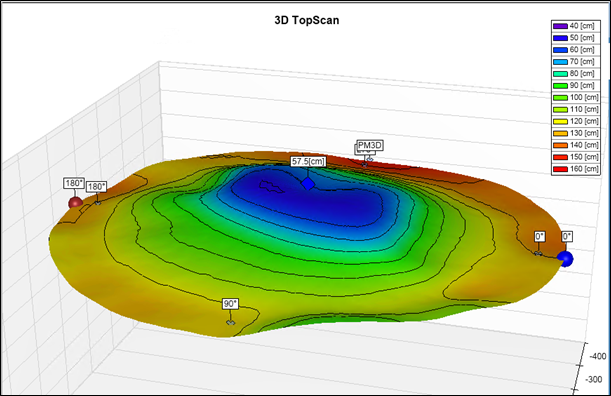
Task: Click the blue sphere marker at 0°
Action: (x=565, y=259)
